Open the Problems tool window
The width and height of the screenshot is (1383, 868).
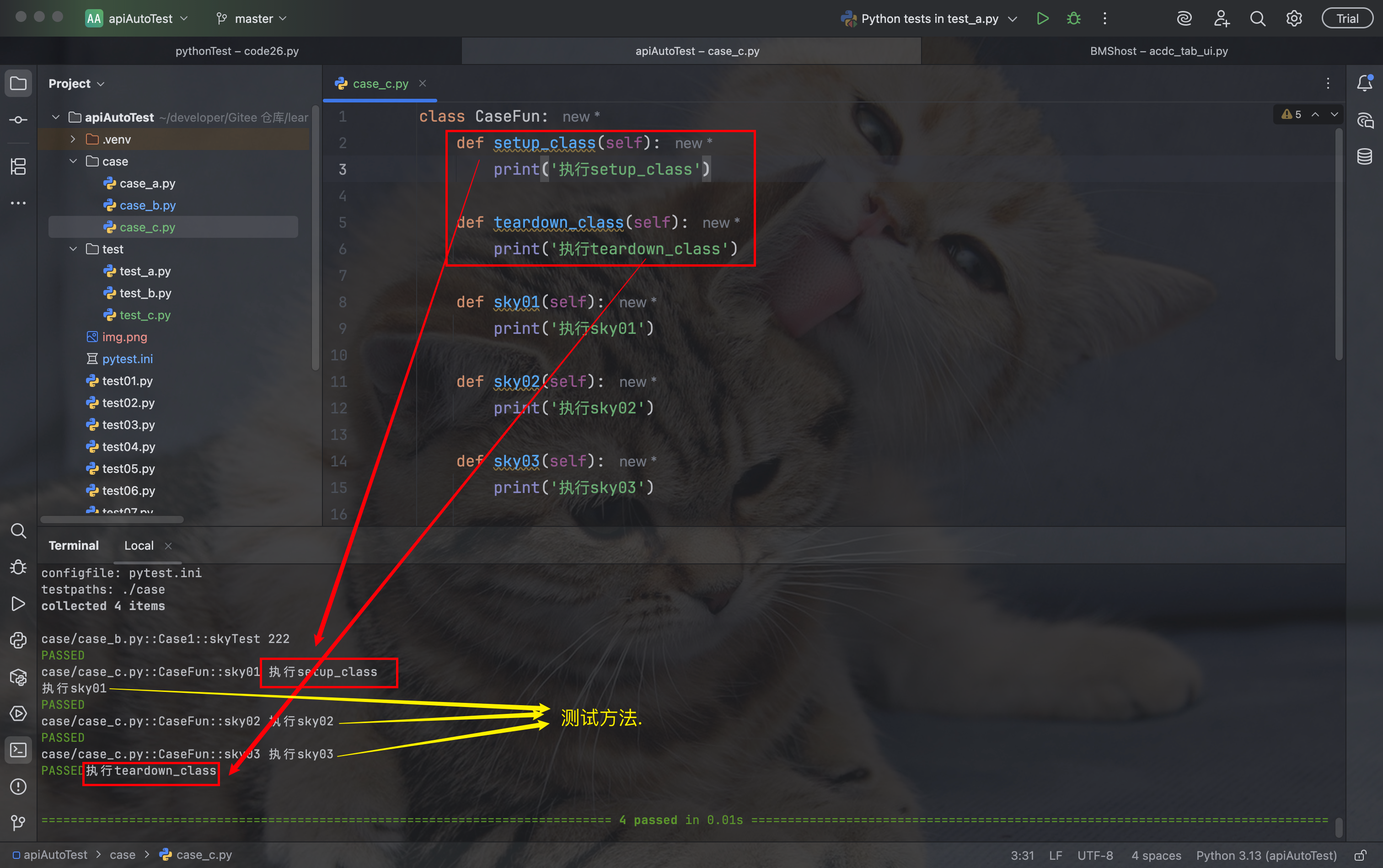click(x=18, y=787)
